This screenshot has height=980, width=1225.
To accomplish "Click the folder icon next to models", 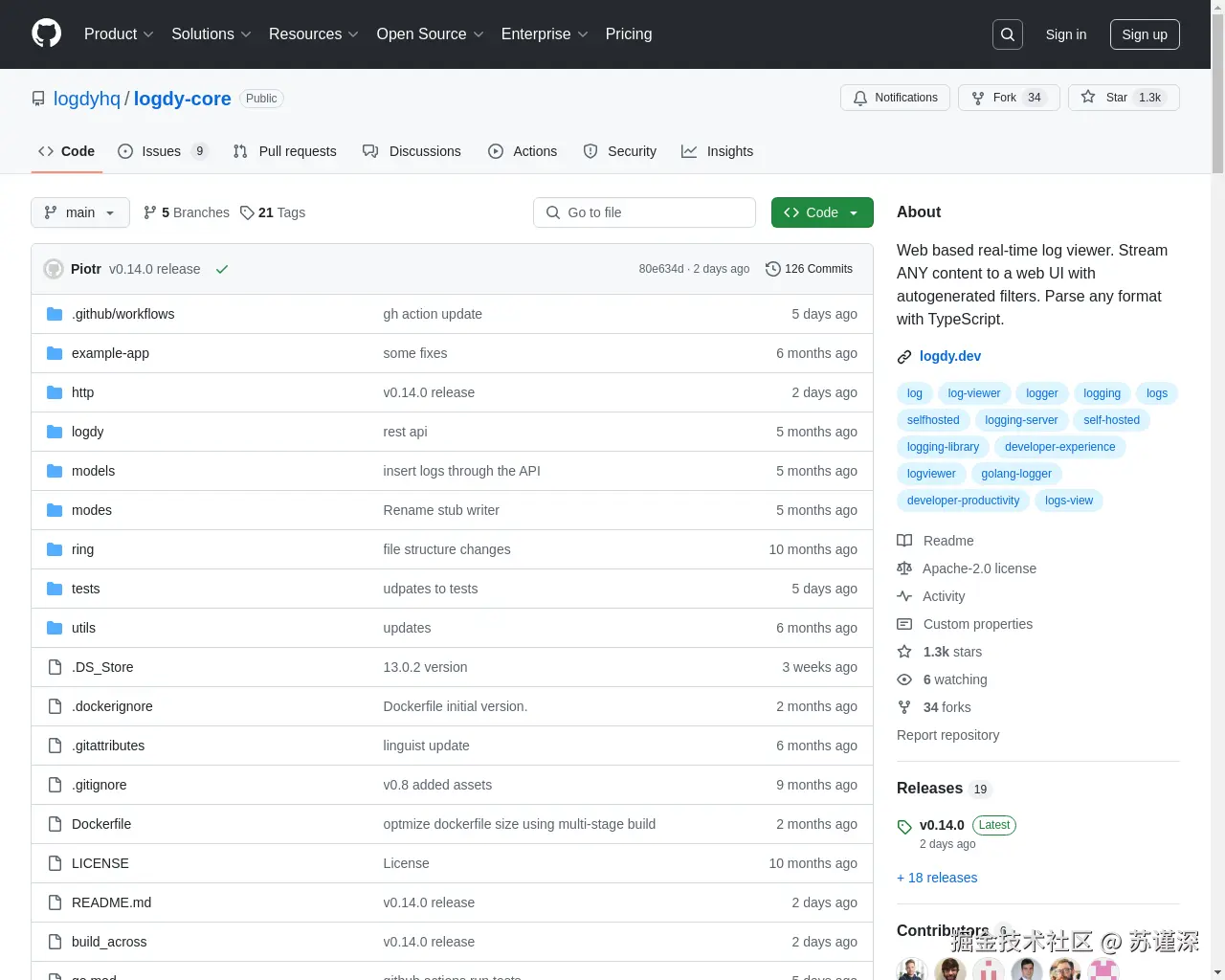I will tap(55, 471).
